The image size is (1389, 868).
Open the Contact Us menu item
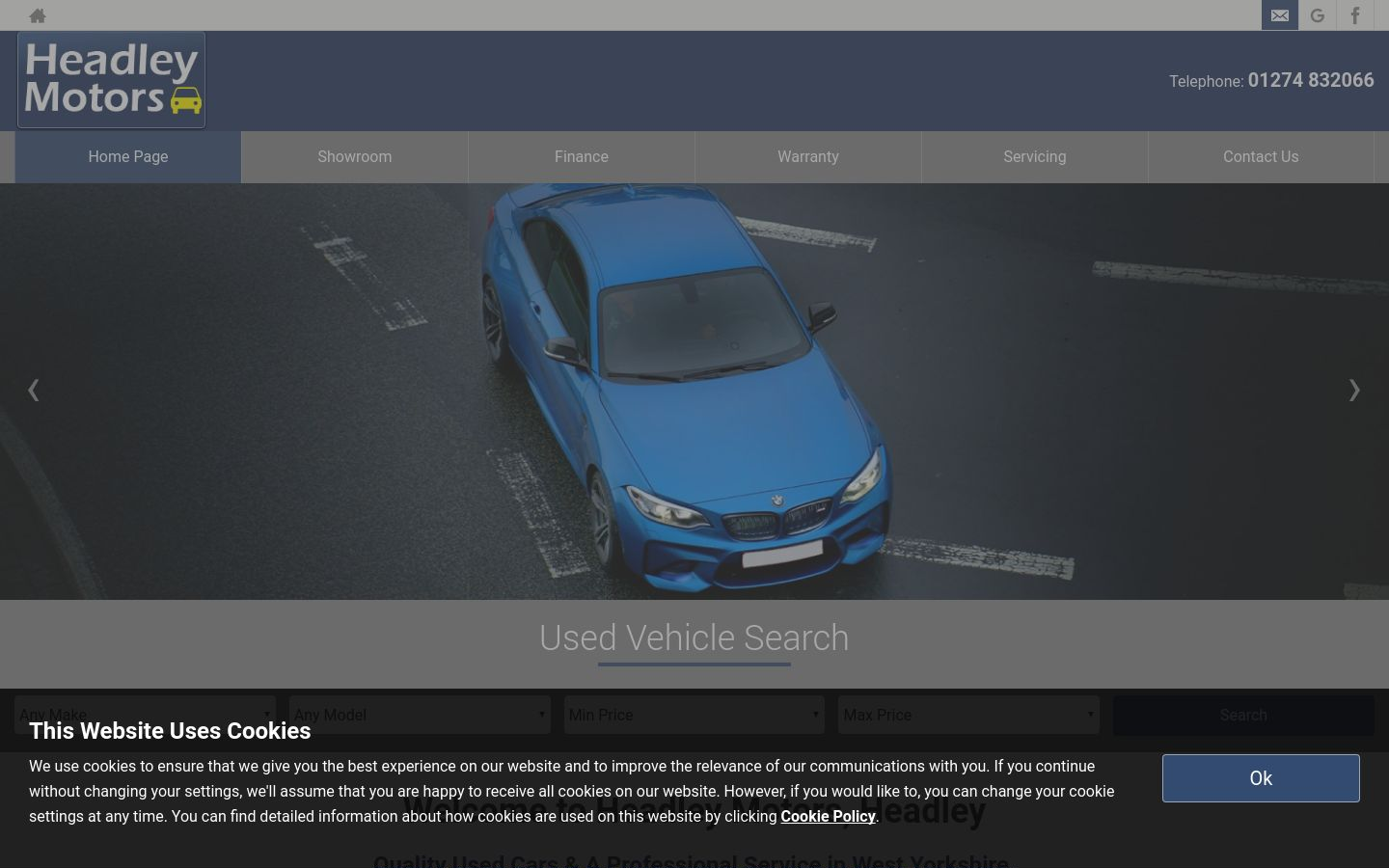pyautogui.click(x=1261, y=157)
